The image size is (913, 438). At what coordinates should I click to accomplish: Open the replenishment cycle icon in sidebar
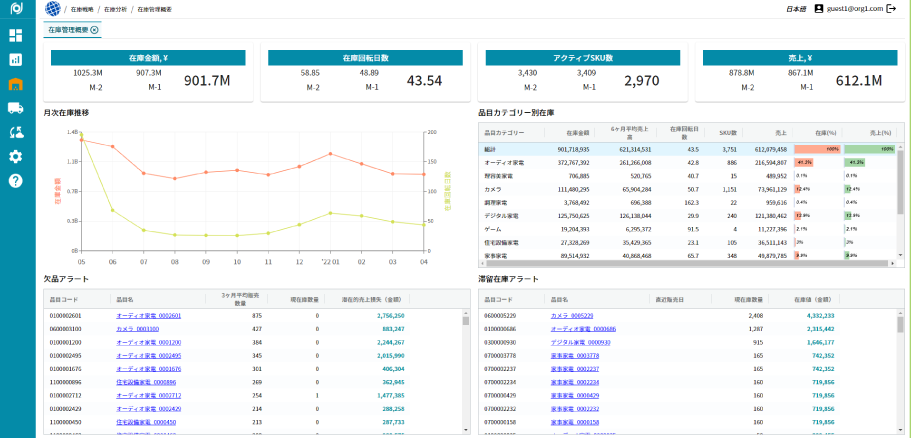16,132
